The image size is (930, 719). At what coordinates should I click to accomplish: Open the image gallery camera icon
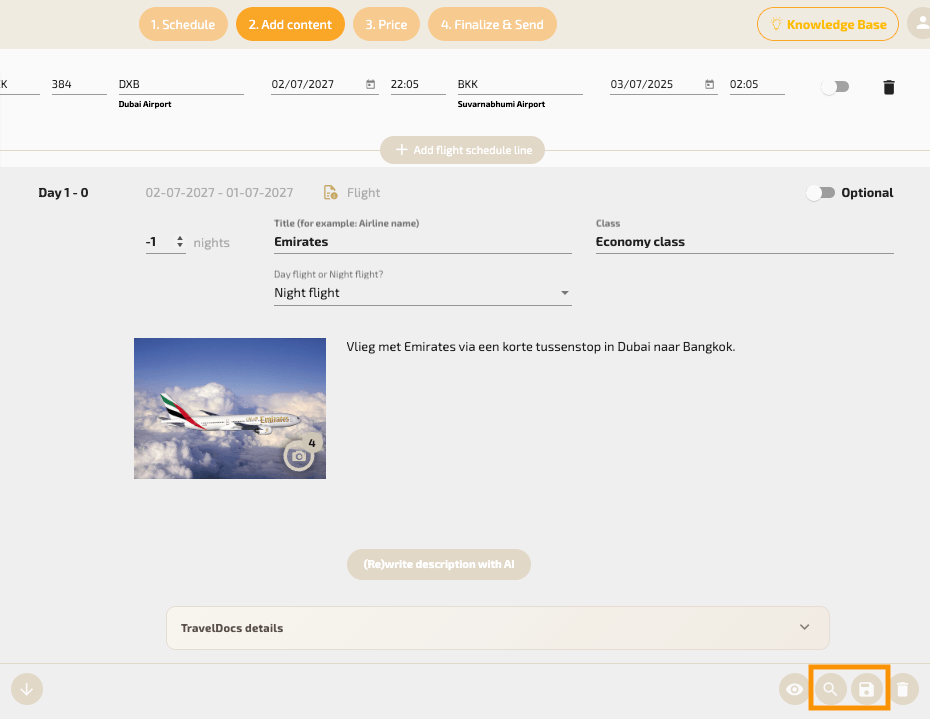298,456
